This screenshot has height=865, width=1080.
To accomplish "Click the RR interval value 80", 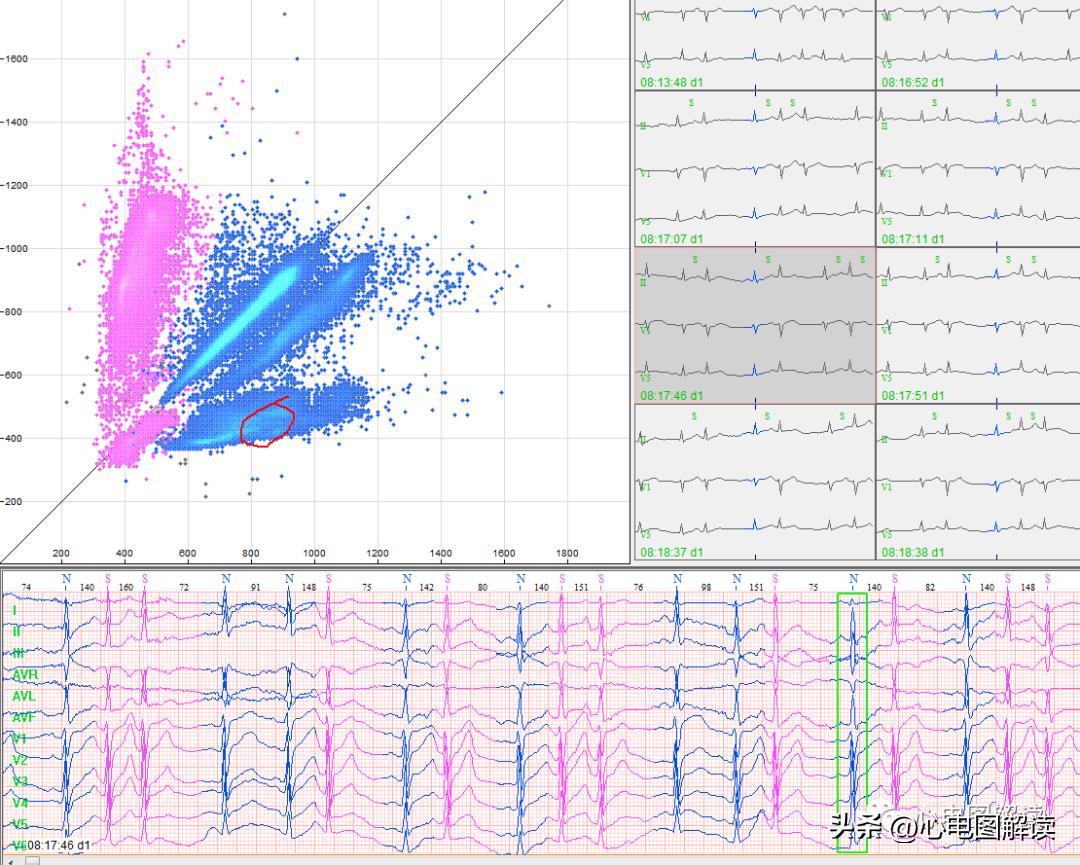I will coord(483,587).
